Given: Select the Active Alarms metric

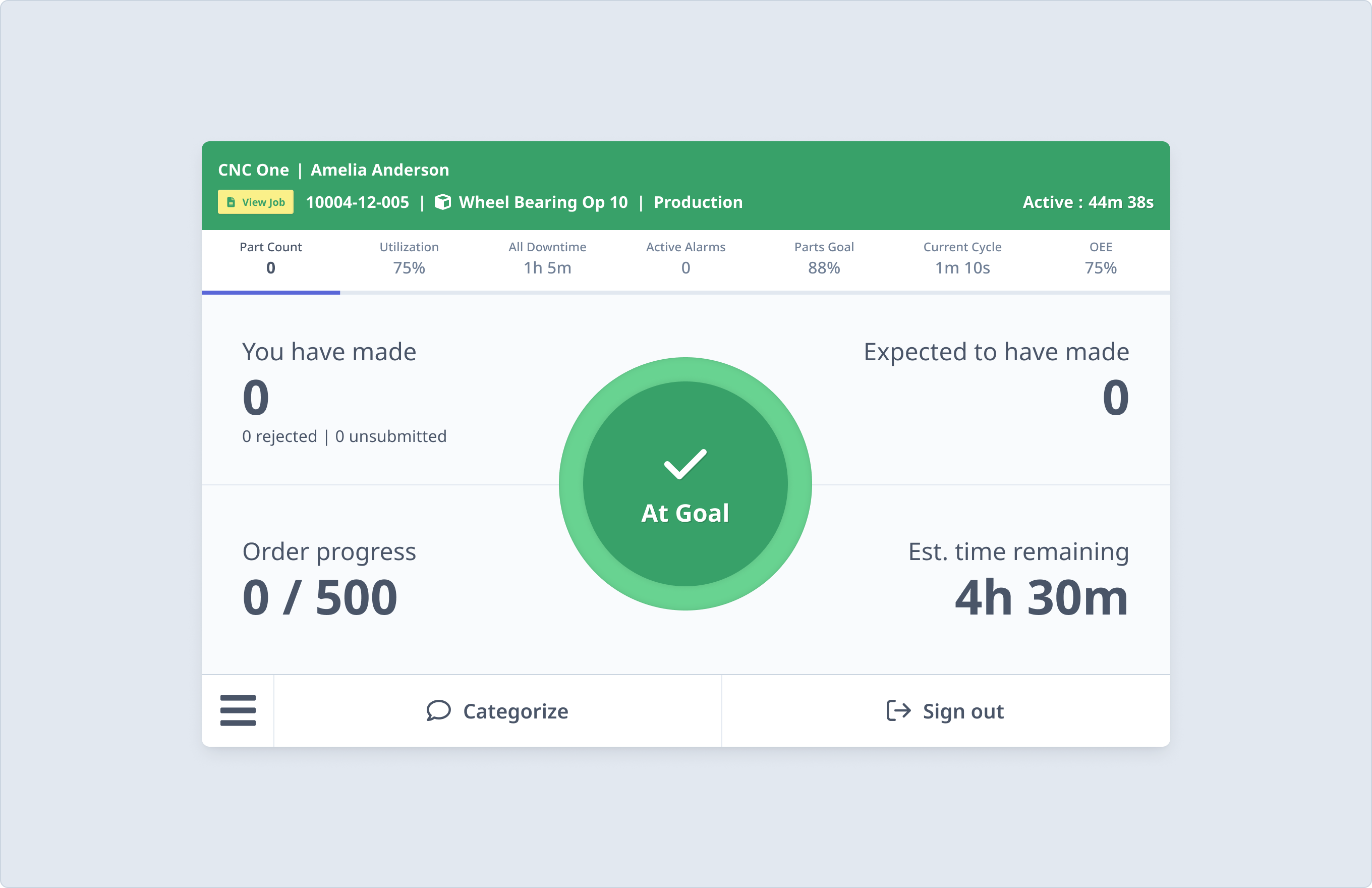Looking at the screenshot, I should click(685, 258).
